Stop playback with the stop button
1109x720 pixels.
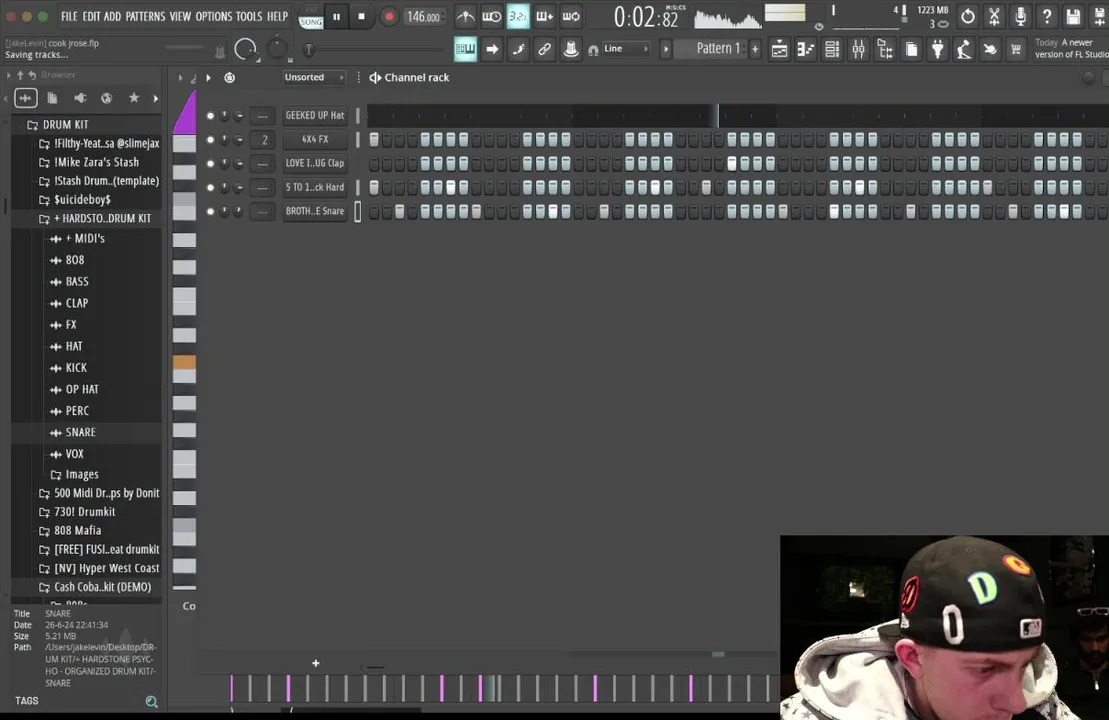point(361,16)
